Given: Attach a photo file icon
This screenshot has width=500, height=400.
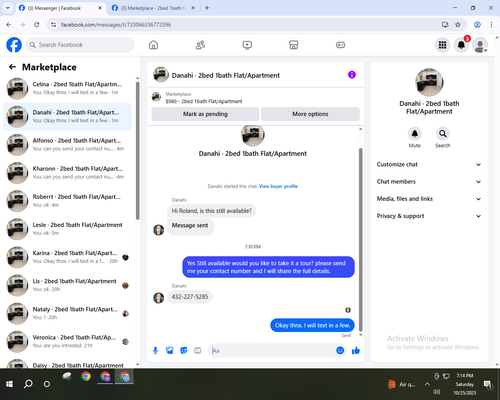Looking at the screenshot, I should pos(170,350).
